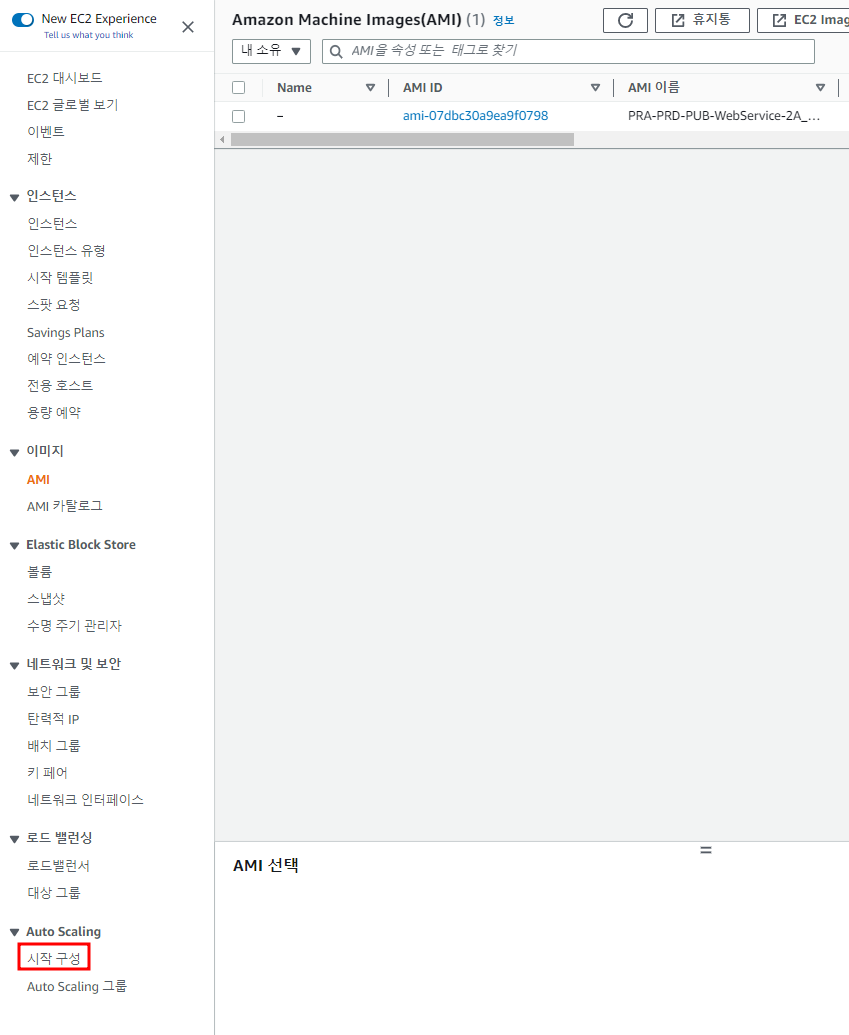Sort by Name column arrow

370,88
